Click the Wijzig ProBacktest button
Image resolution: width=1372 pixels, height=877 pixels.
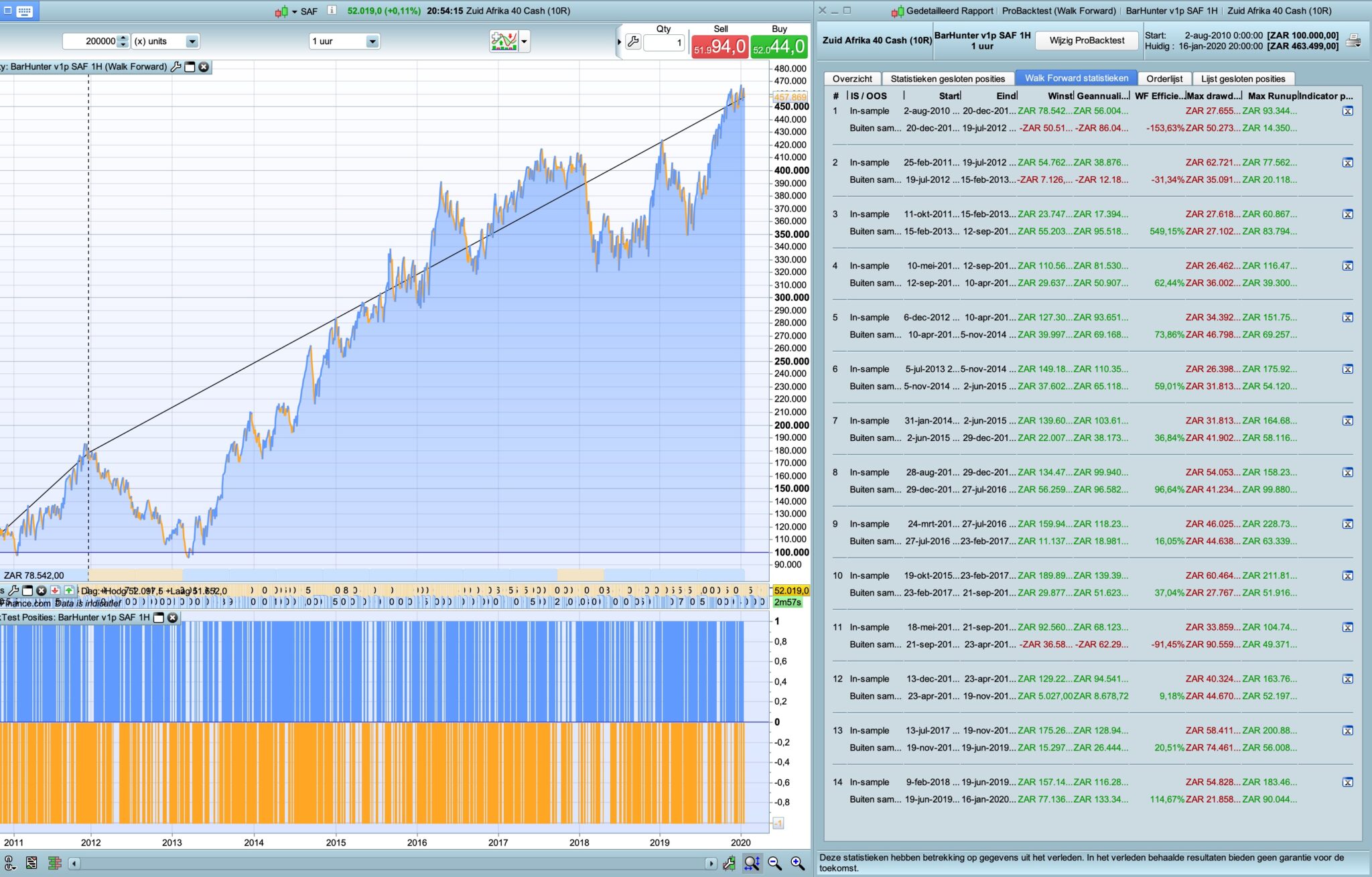point(1087,40)
